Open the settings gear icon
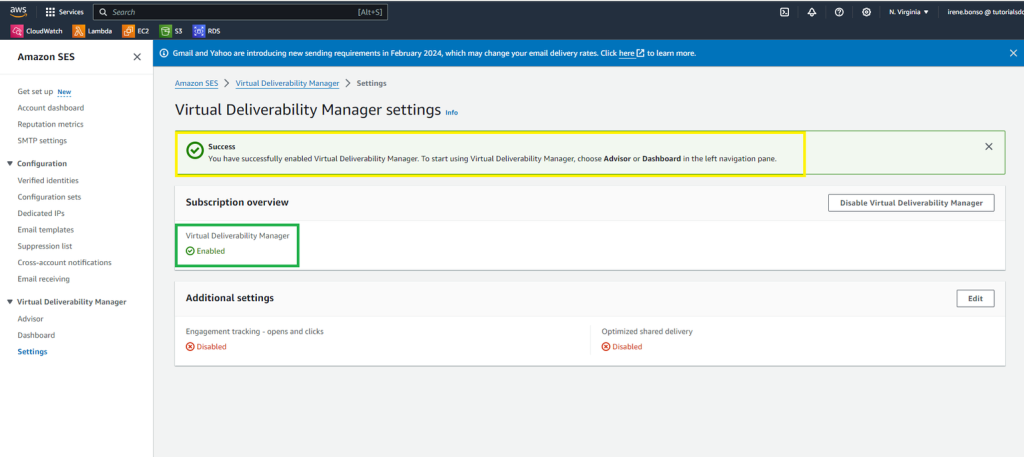 (867, 12)
